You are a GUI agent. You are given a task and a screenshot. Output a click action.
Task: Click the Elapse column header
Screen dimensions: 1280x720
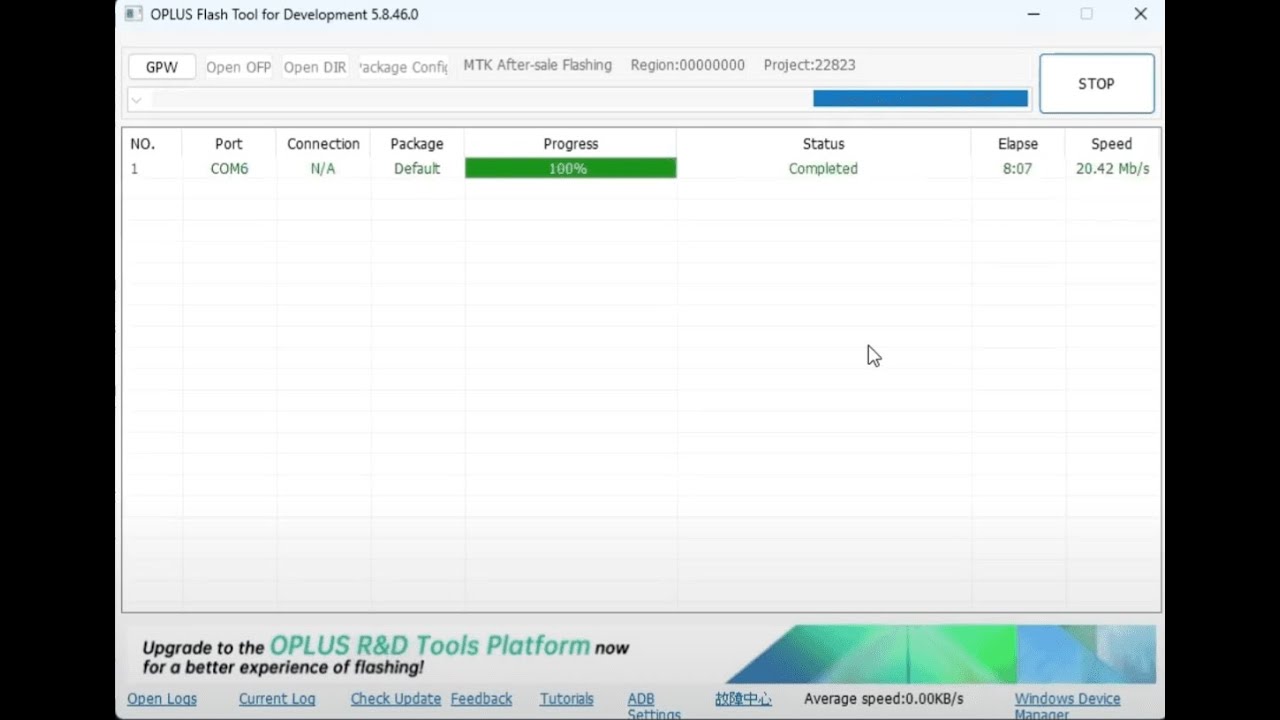click(x=1018, y=144)
